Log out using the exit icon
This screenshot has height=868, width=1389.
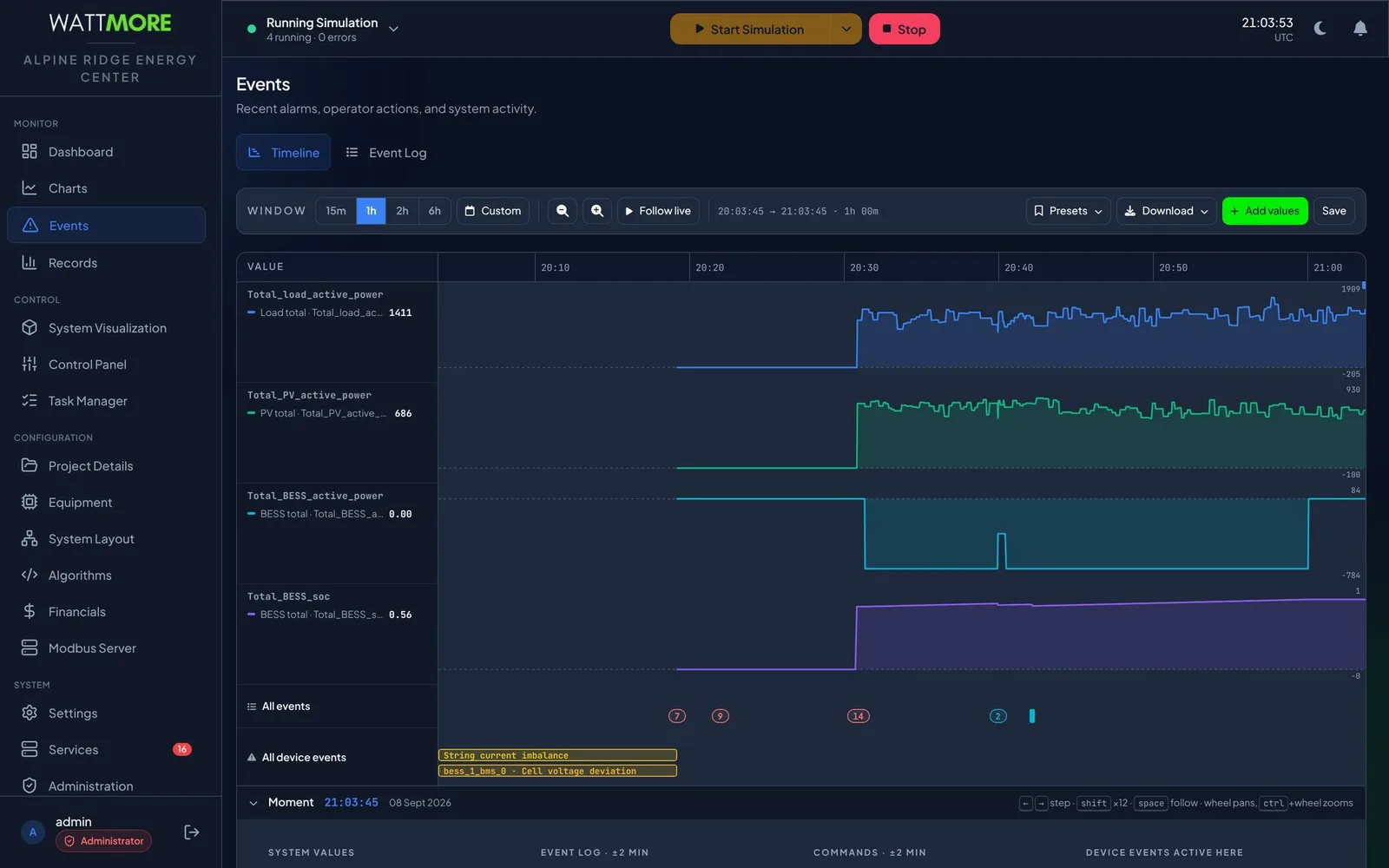coord(192,832)
